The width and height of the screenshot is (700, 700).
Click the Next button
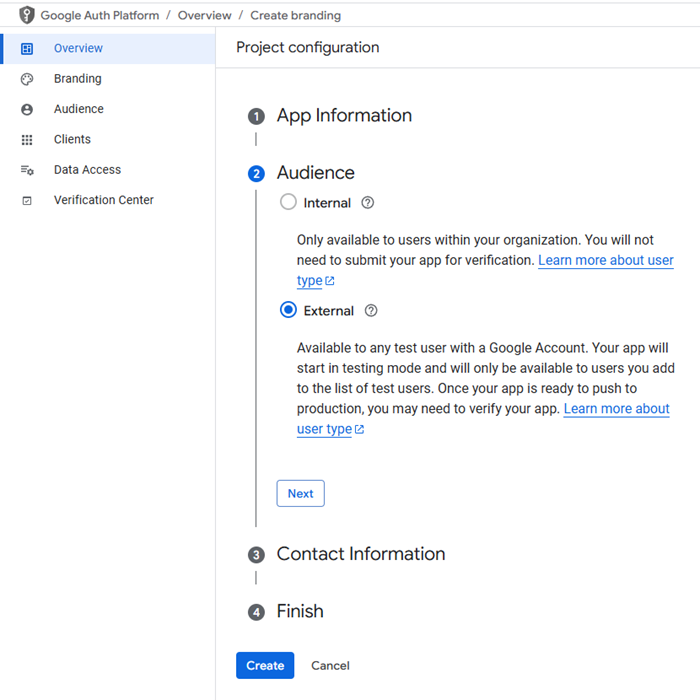tap(300, 493)
